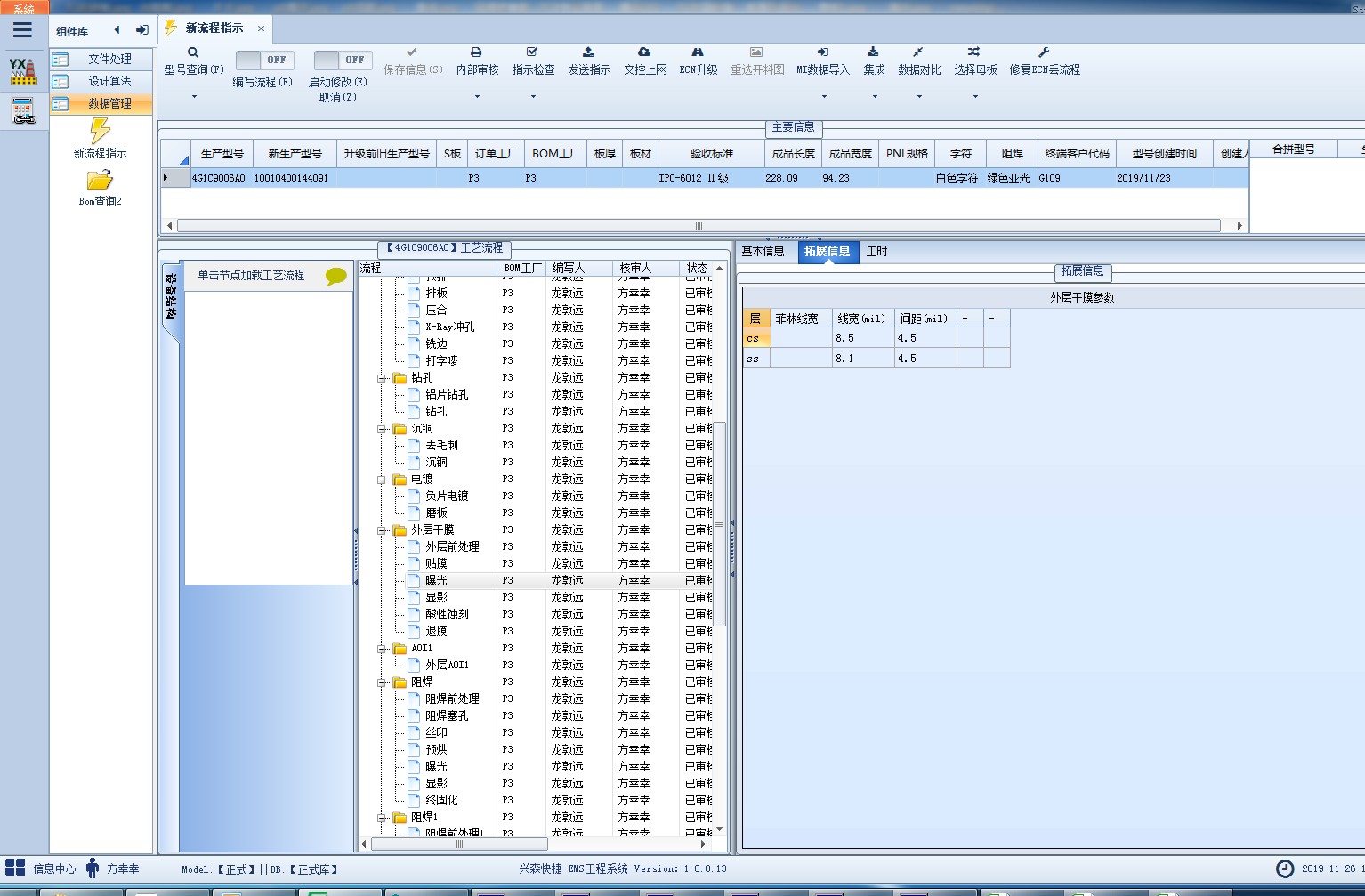1365x896 pixels.
Task: Click the 信息中心 windows icon
Action: click(15, 868)
